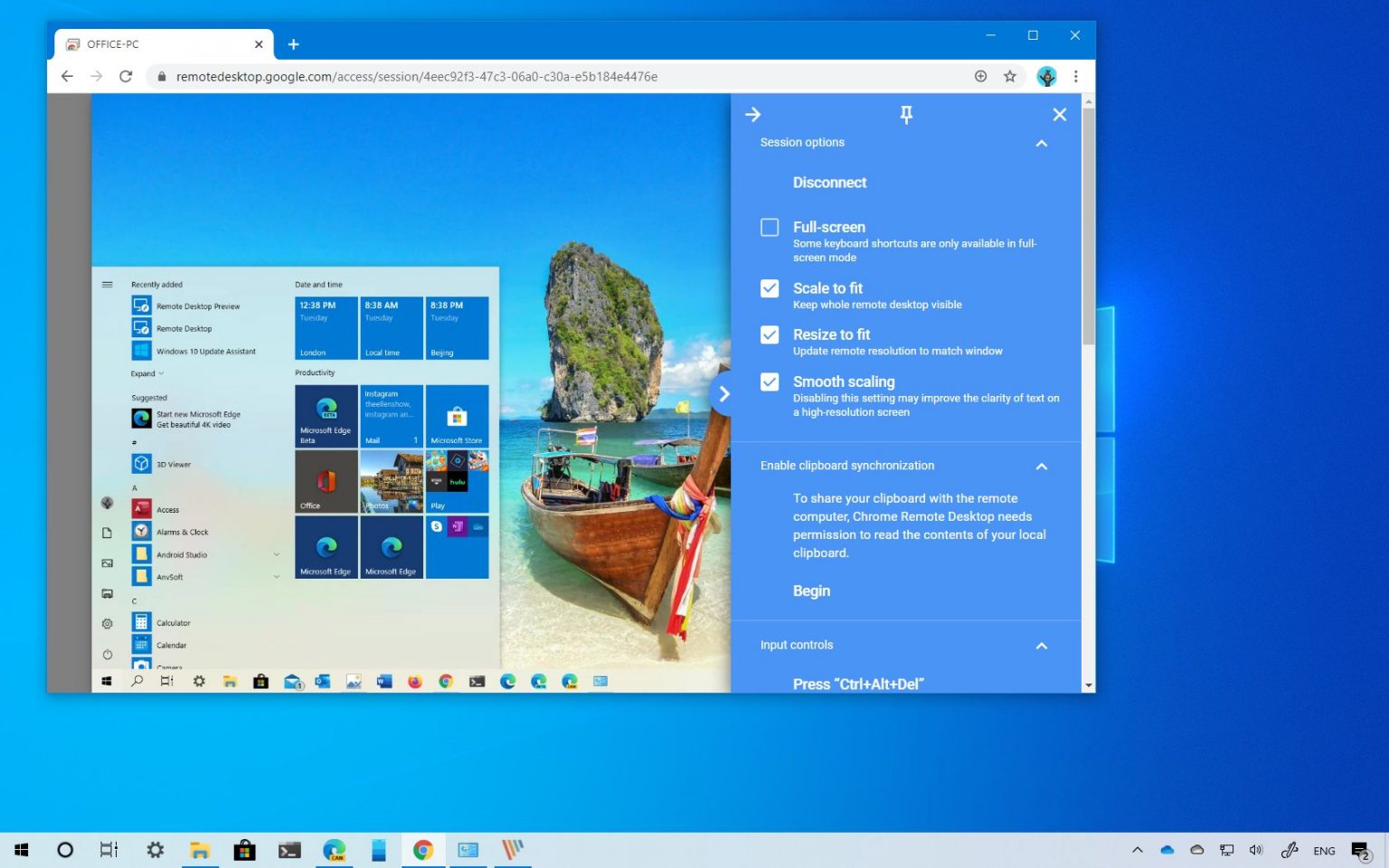Viewport: 1389px width, 868px height.
Task: Reload the Chrome page
Action: pyautogui.click(x=126, y=77)
